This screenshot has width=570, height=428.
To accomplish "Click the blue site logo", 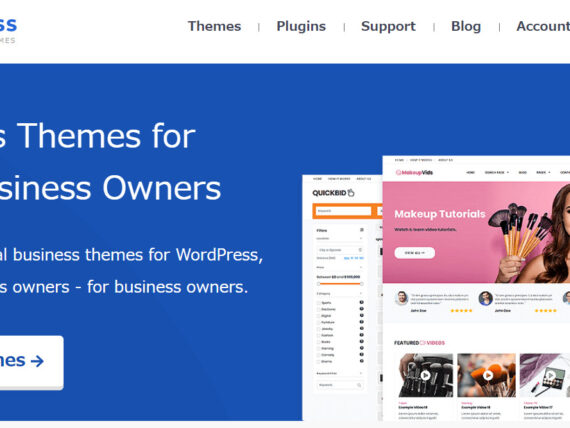I will [8, 30].
